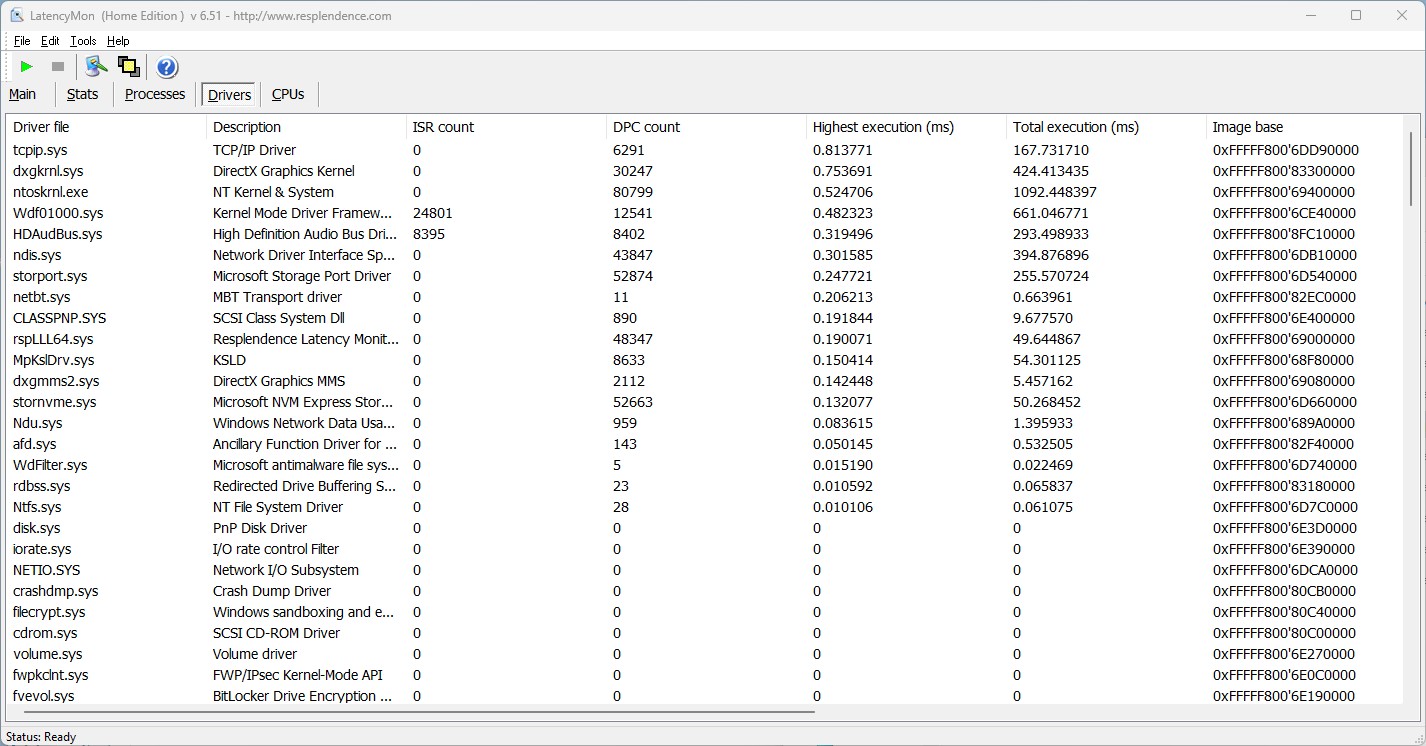Click the LatencyMon title bar app icon
The width and height of the screenshot is (1426, 746).
pyautogui.click(x=16, y=15)
